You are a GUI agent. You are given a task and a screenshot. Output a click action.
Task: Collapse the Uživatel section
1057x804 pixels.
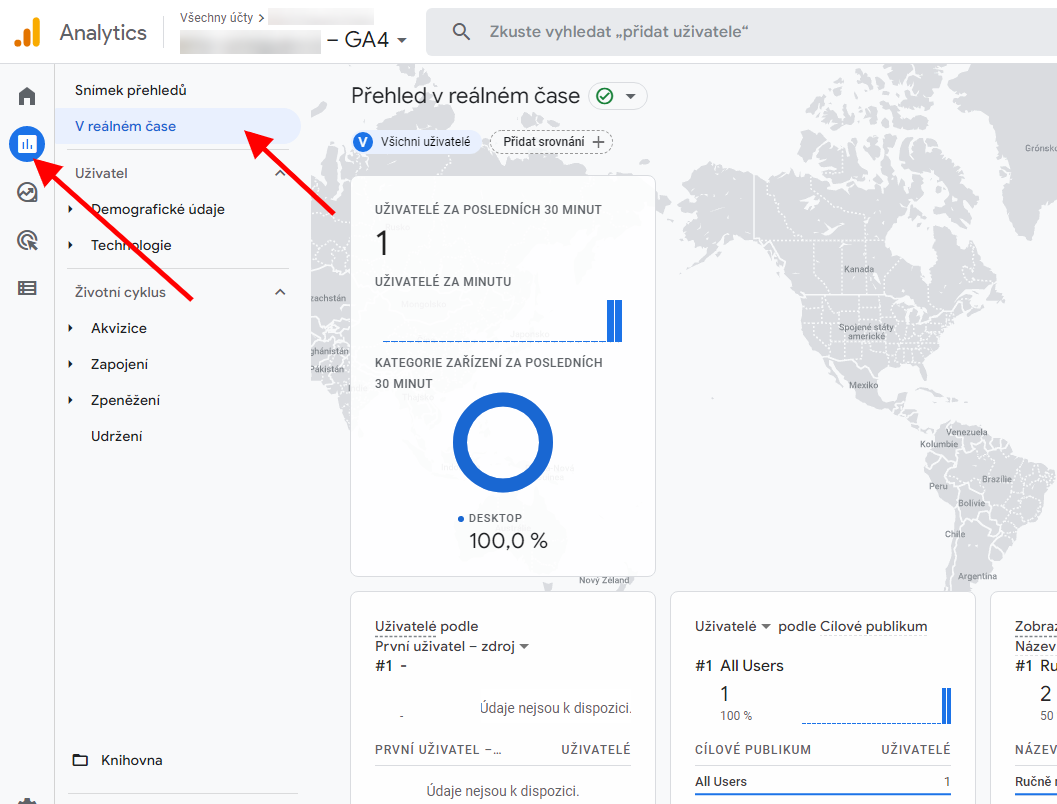coord(280,173)
